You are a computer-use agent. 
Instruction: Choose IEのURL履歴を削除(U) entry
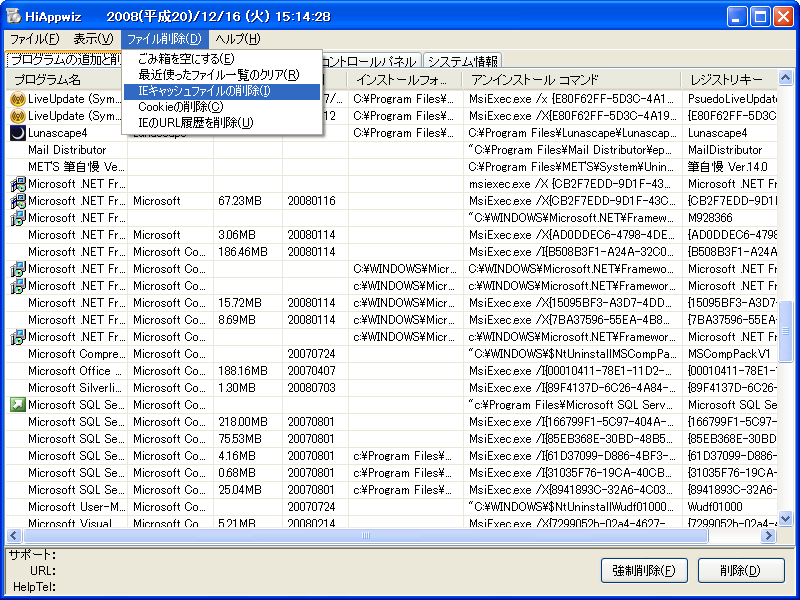(x=221, y=123)
